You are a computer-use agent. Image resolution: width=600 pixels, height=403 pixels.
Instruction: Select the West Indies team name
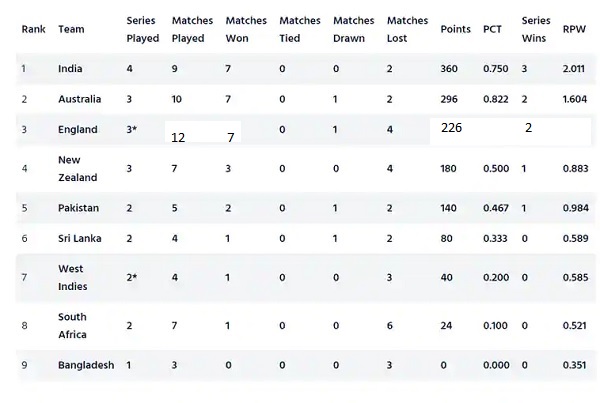pyautogui.click(x=73, y=277)
